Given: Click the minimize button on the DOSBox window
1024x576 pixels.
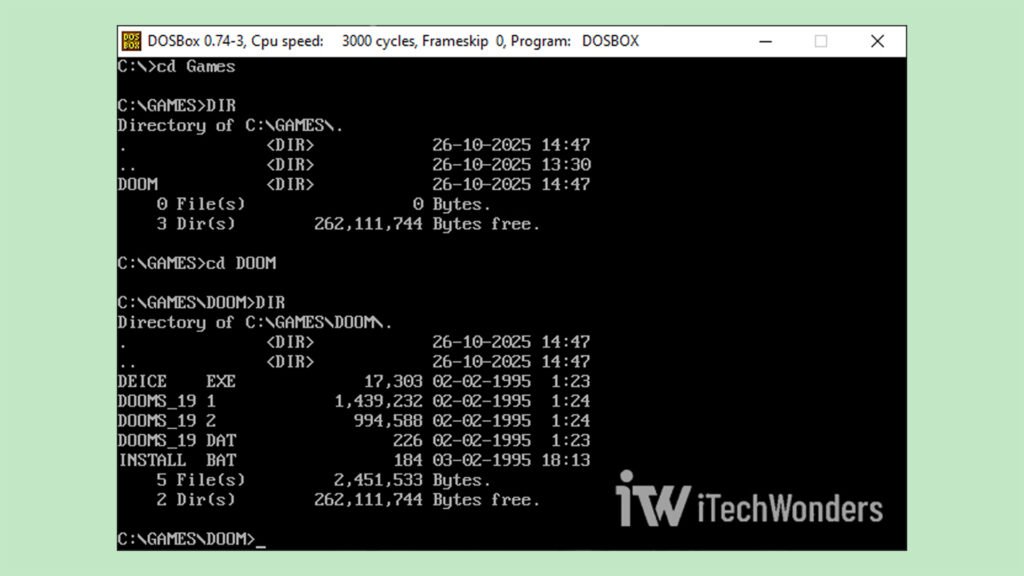Looking at the screenshot, I should pos(765,41).
